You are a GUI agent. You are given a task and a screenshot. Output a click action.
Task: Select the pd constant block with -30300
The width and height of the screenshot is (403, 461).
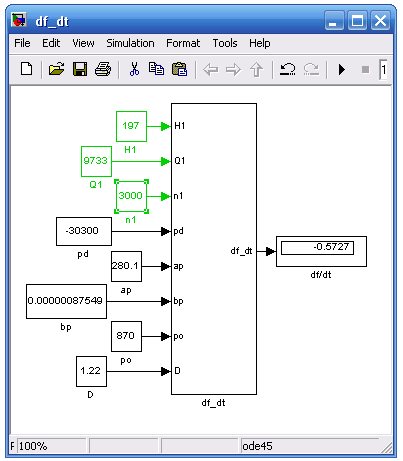(x=84, y=231)
